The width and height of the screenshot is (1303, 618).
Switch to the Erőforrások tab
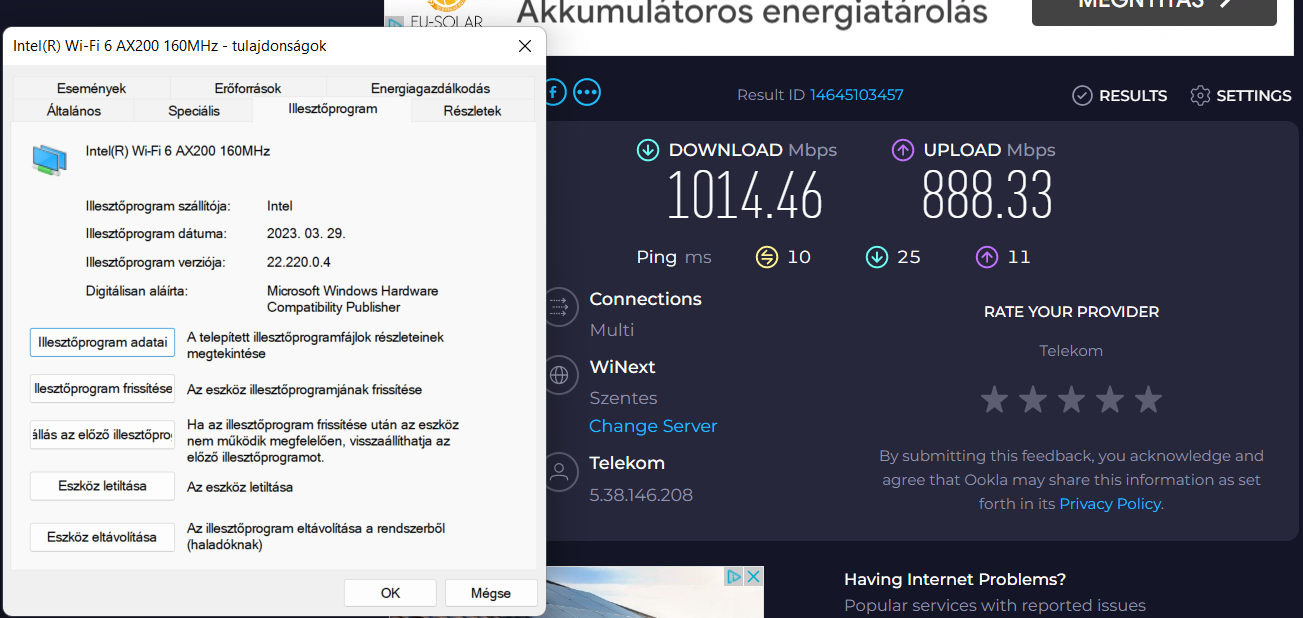pos(248,88)
